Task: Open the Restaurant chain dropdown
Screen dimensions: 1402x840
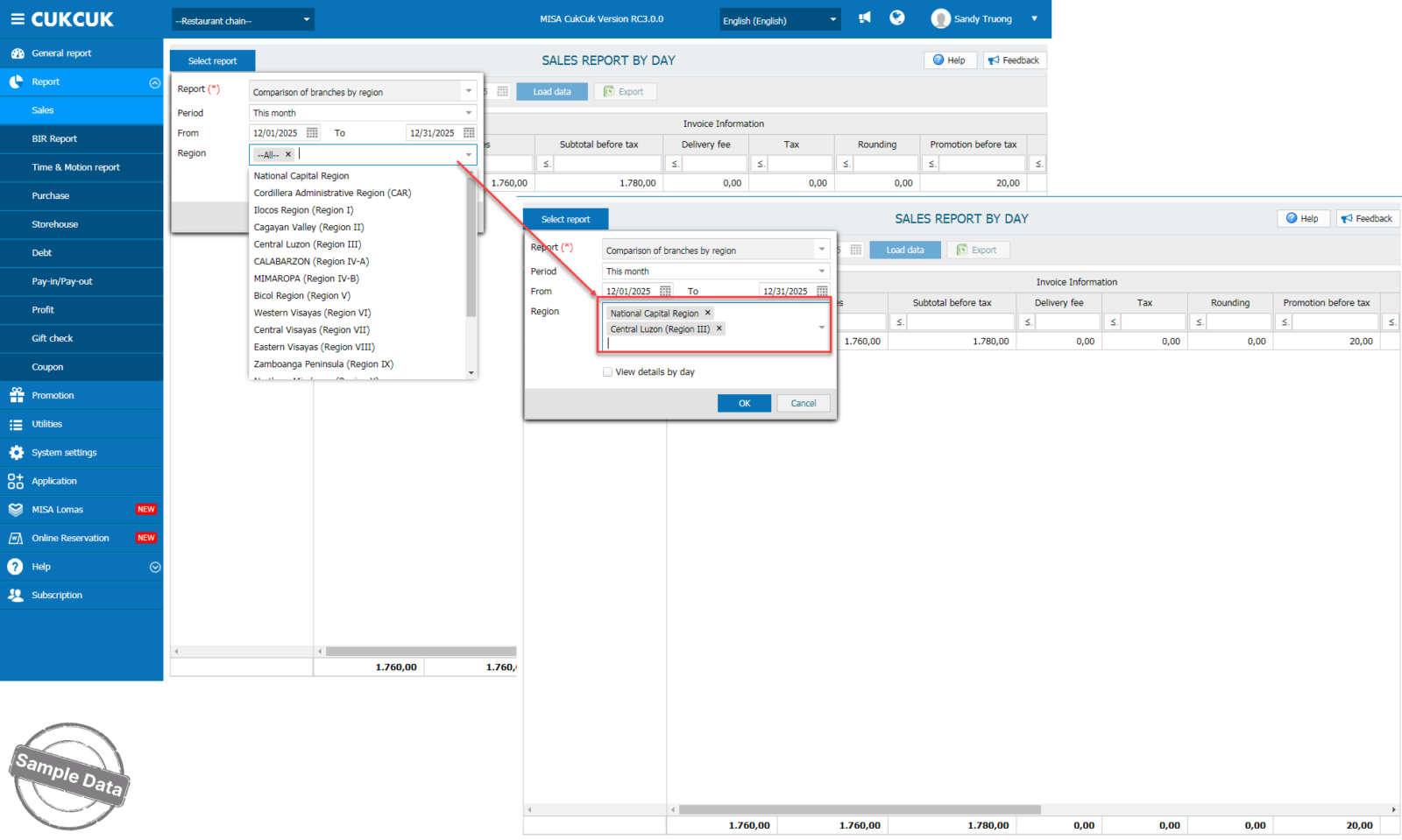Action: tap(243, 20)
